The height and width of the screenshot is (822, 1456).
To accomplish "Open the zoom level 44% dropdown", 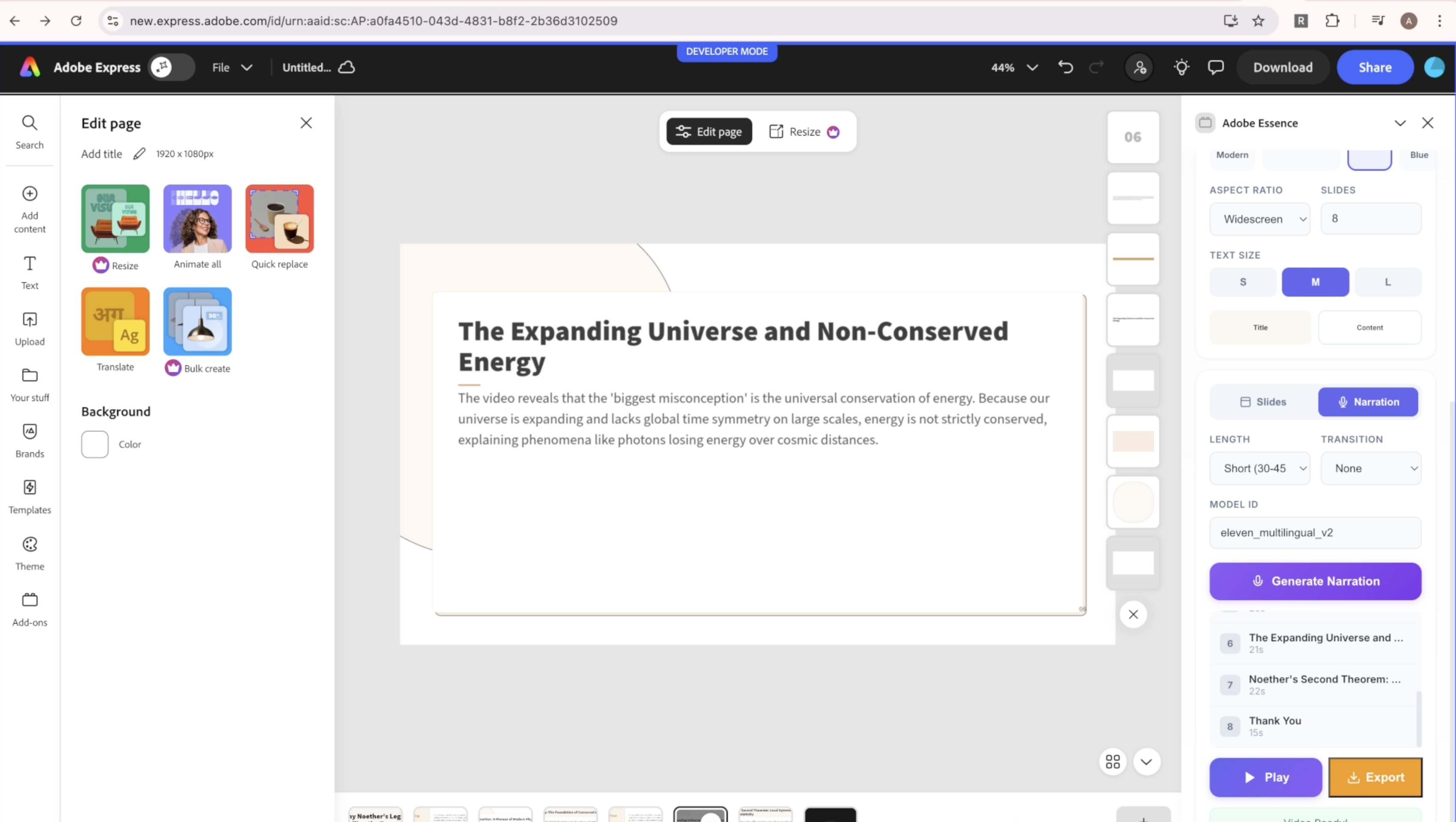I will pyautogui.click(x=1014, y=67).
